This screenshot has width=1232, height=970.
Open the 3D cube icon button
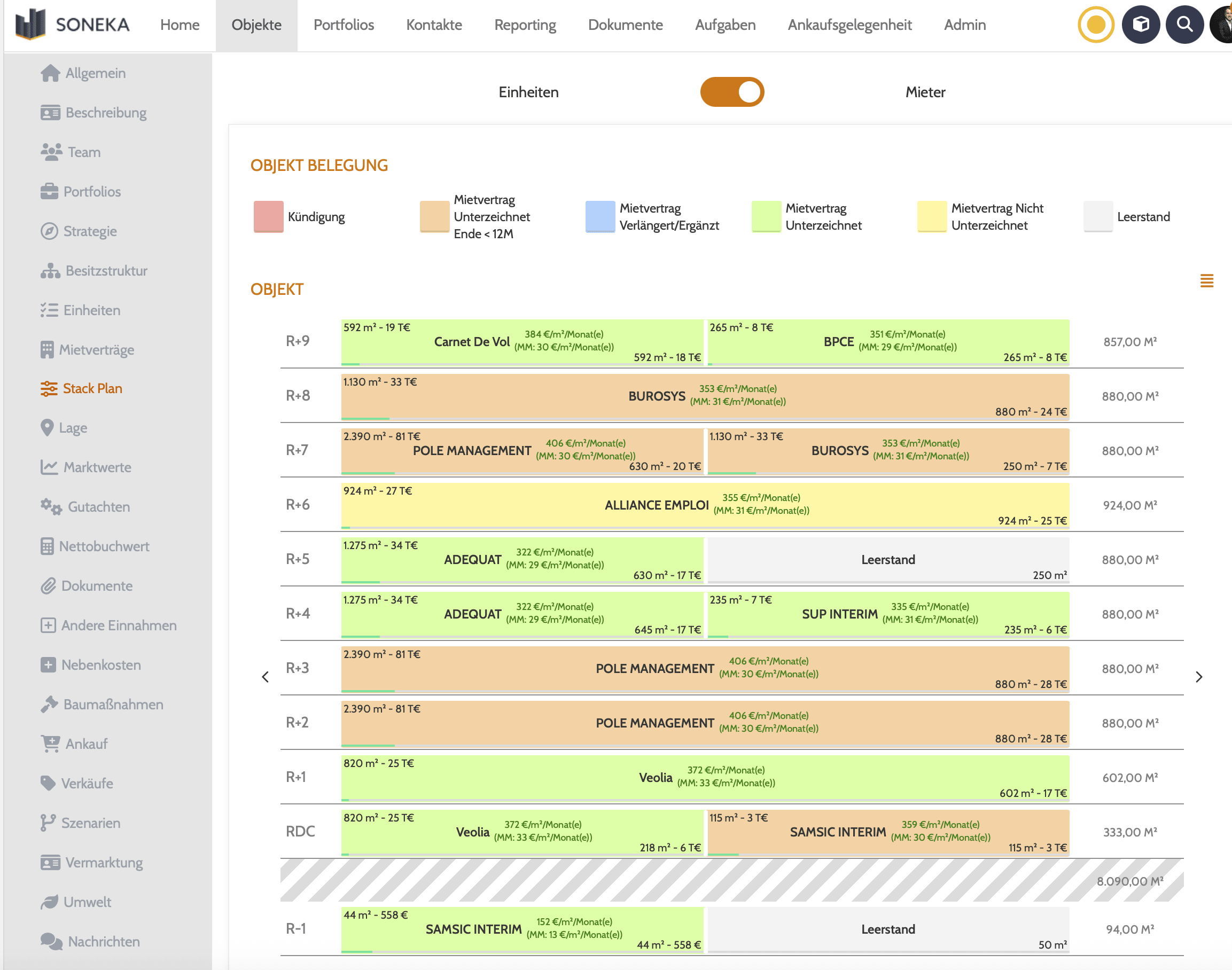coord(1141,25)
